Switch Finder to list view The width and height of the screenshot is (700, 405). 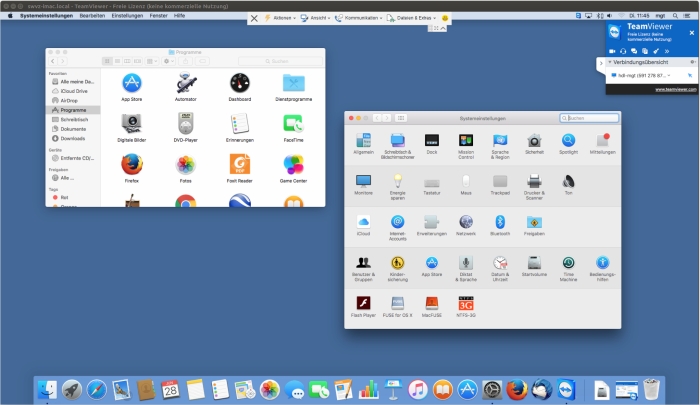[x=117, y=61]
